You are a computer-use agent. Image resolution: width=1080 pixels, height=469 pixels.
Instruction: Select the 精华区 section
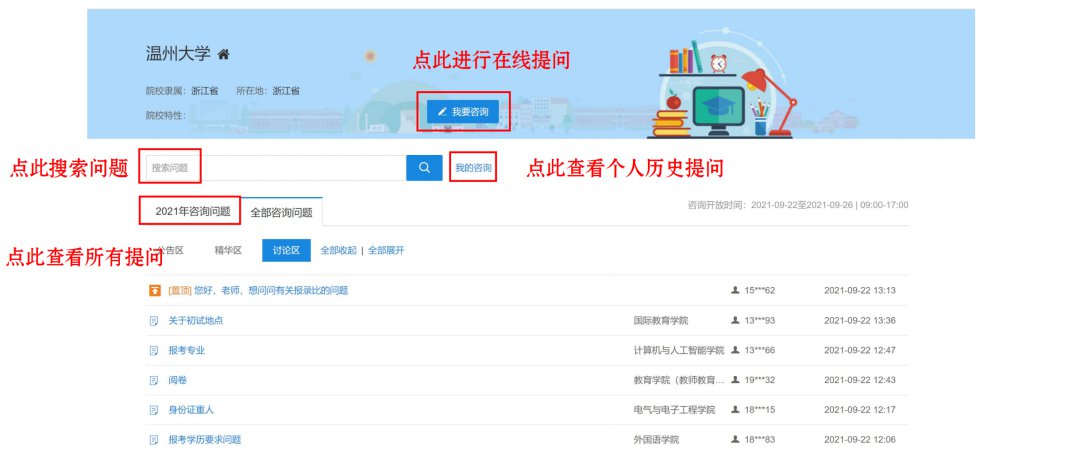click(x=228, y=250)
